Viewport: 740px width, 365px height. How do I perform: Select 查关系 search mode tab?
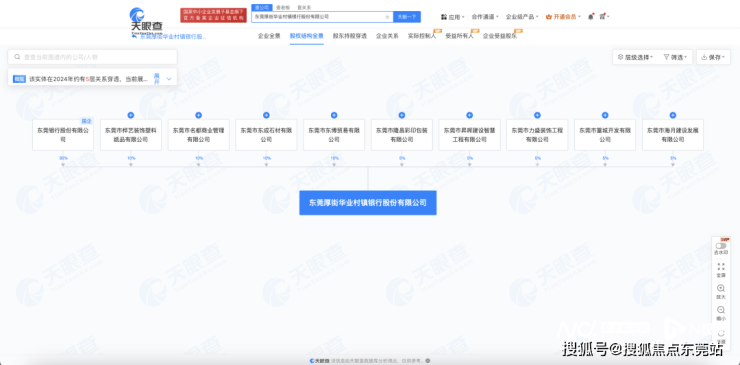(304, 8)
